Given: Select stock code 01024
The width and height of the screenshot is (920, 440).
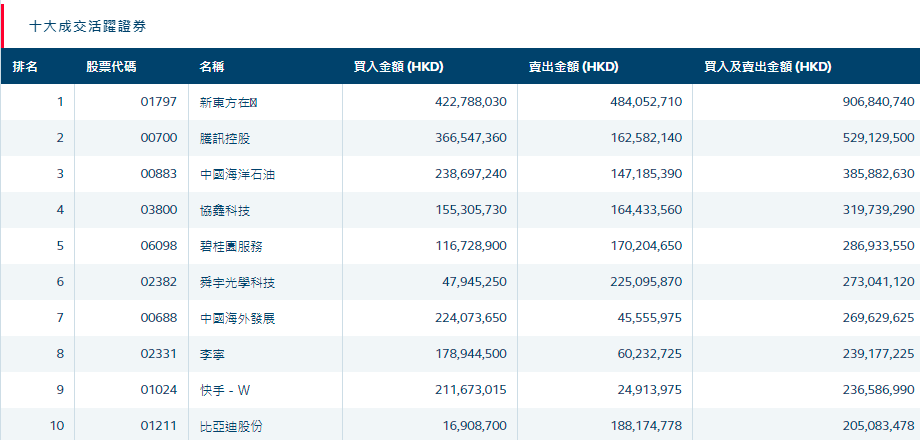Looking at the screenshot, I should [158, 390].
